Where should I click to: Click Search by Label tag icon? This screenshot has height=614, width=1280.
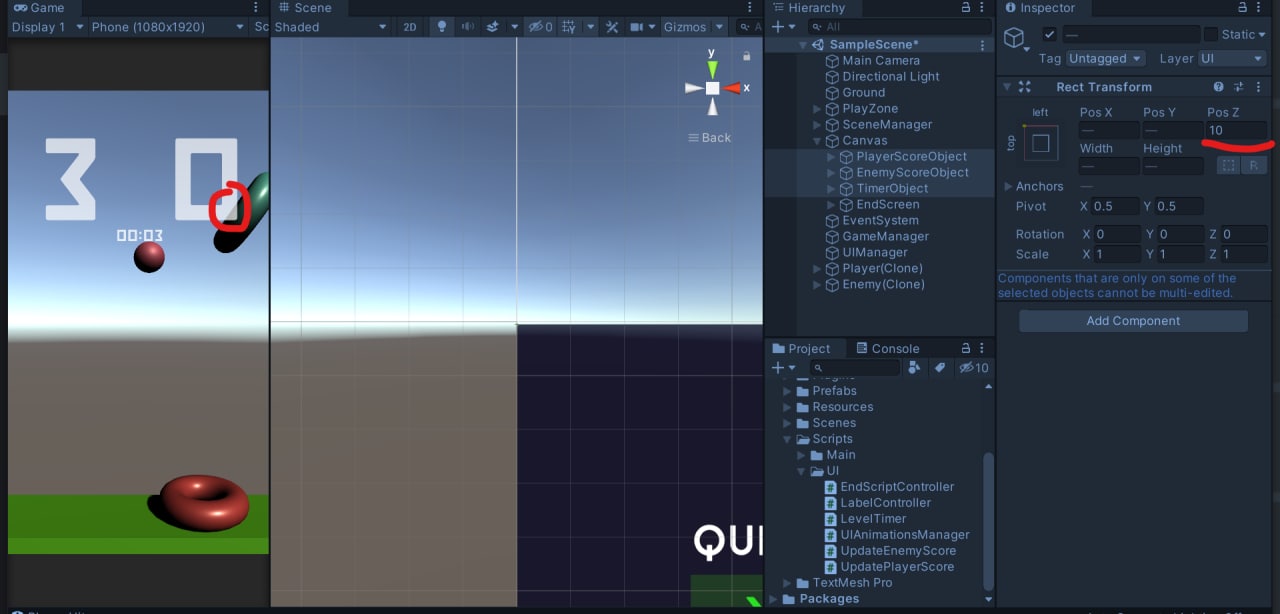coord(939,368)
